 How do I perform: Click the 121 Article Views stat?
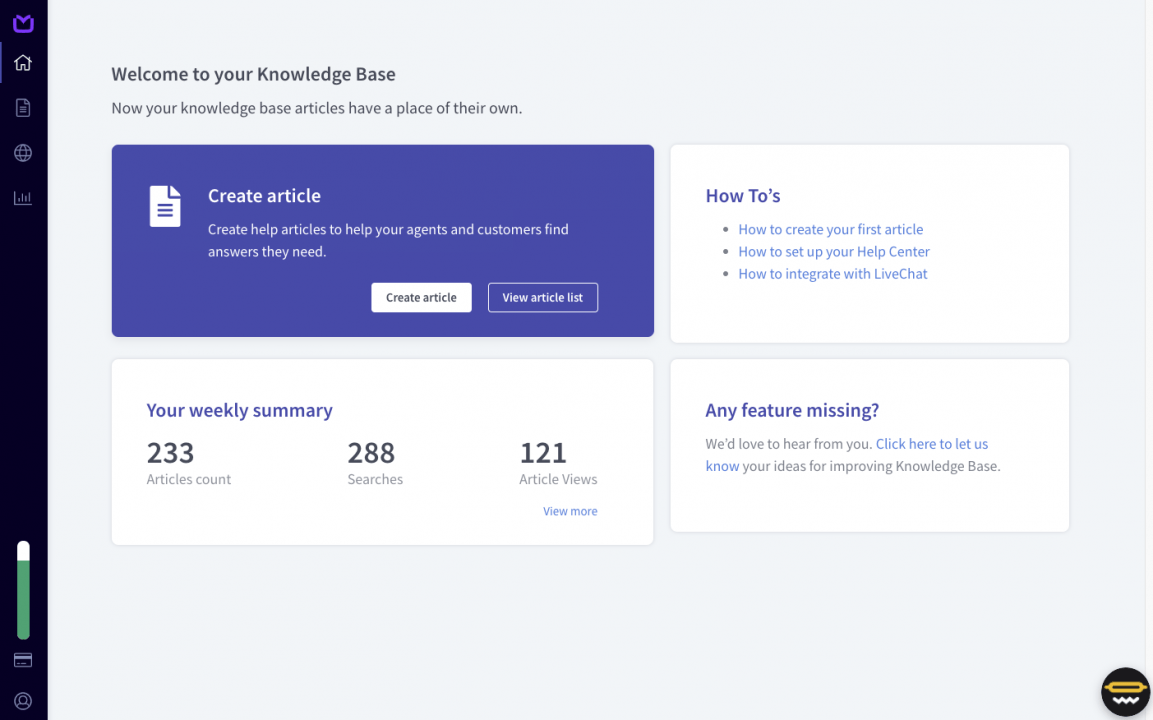[x=543, y=454]
